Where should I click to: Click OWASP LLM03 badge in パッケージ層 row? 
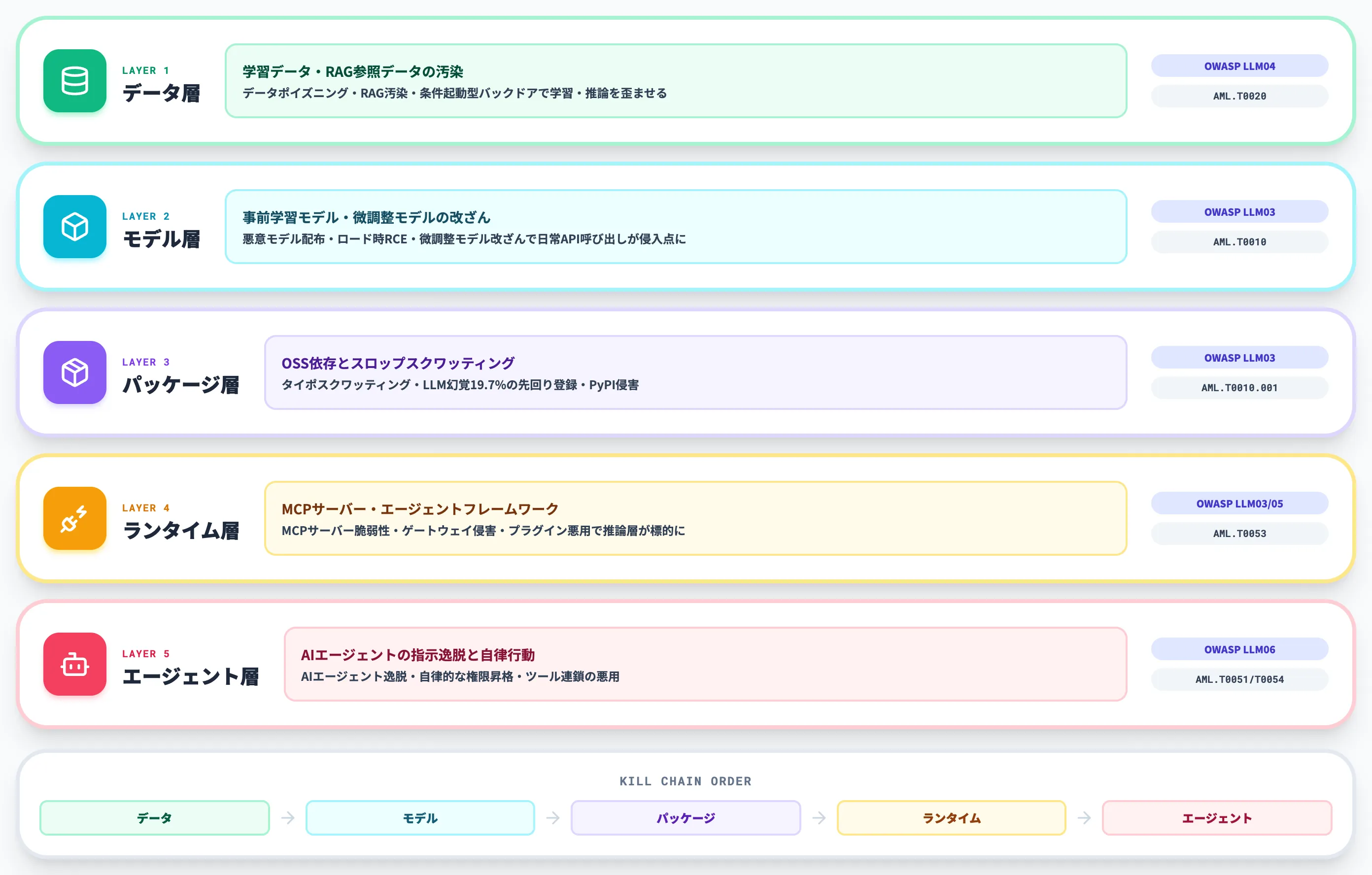coord(1239,358)
